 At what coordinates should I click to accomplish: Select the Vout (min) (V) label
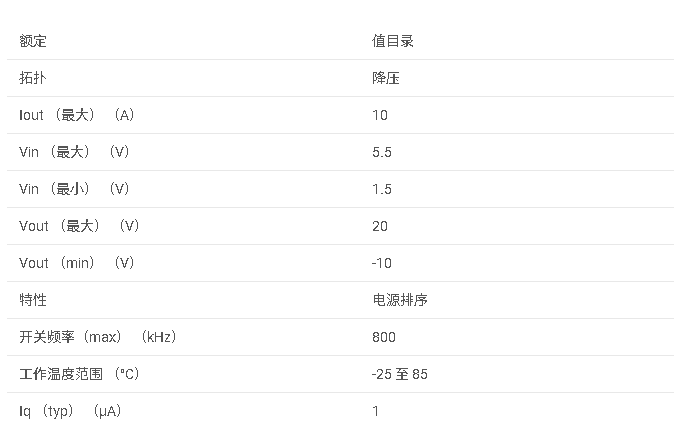tap(77, 263)
